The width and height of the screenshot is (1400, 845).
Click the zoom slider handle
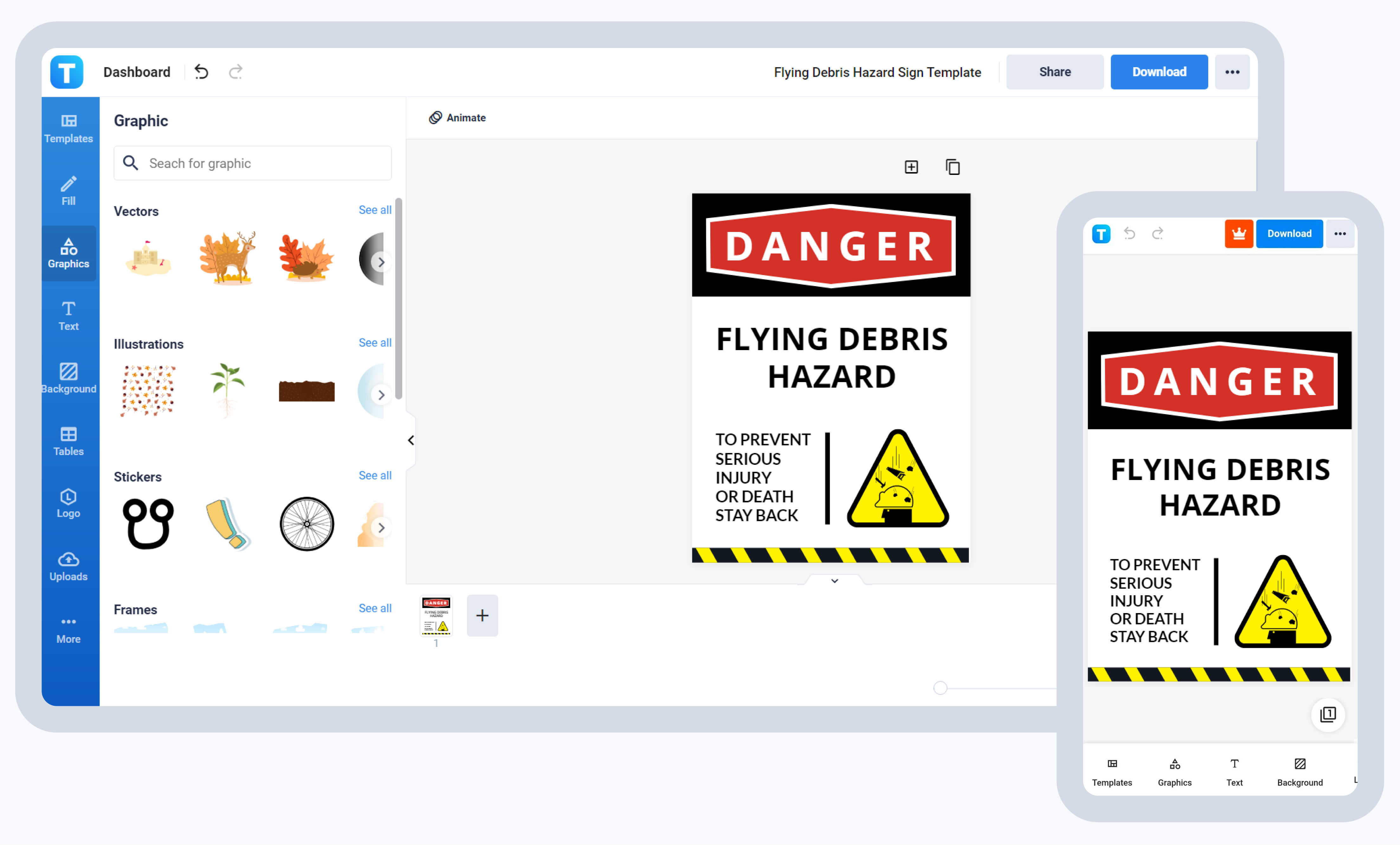click(940, 688)
